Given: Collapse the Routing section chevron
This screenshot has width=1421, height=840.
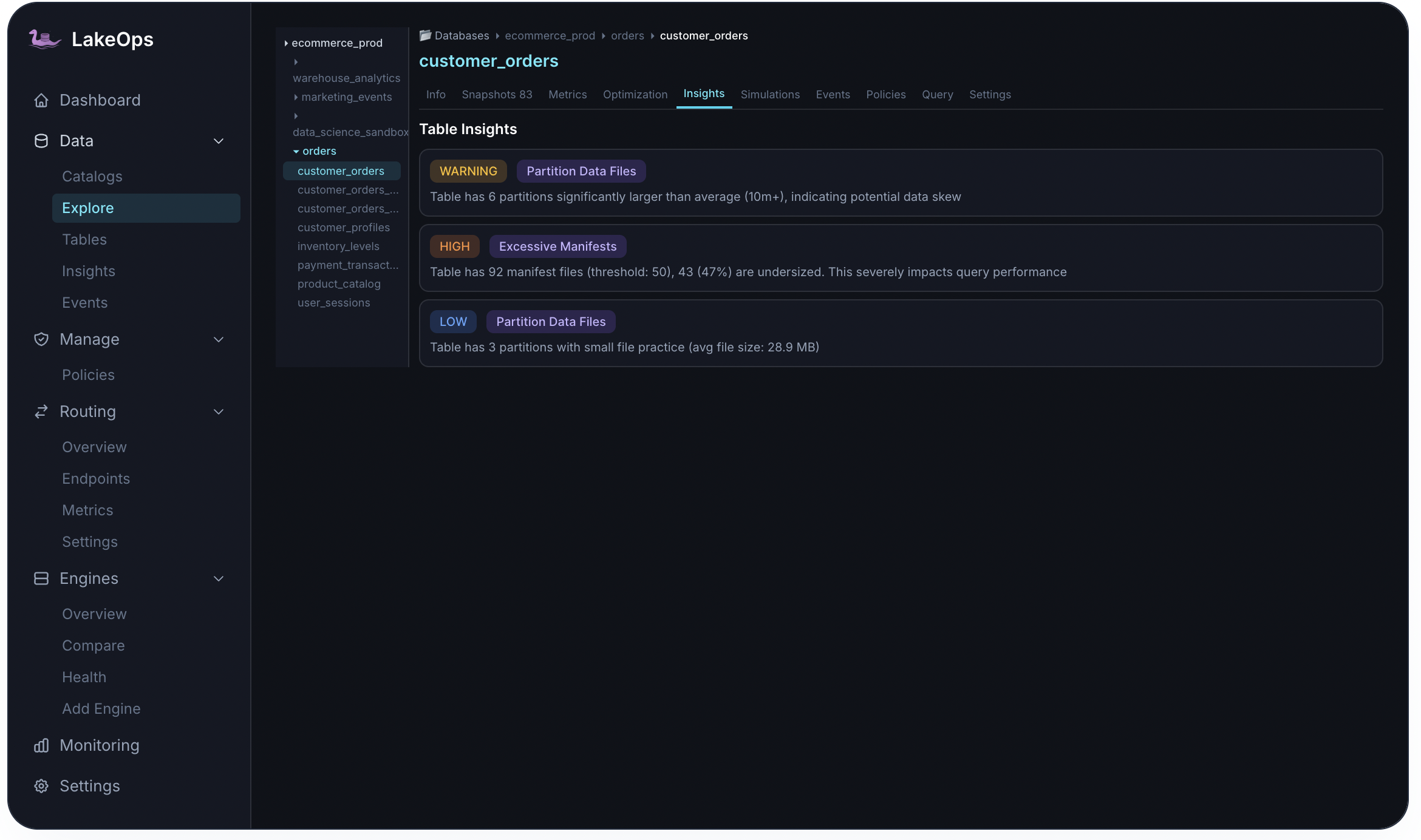Looking at the screenshot, I should (219, 412).
